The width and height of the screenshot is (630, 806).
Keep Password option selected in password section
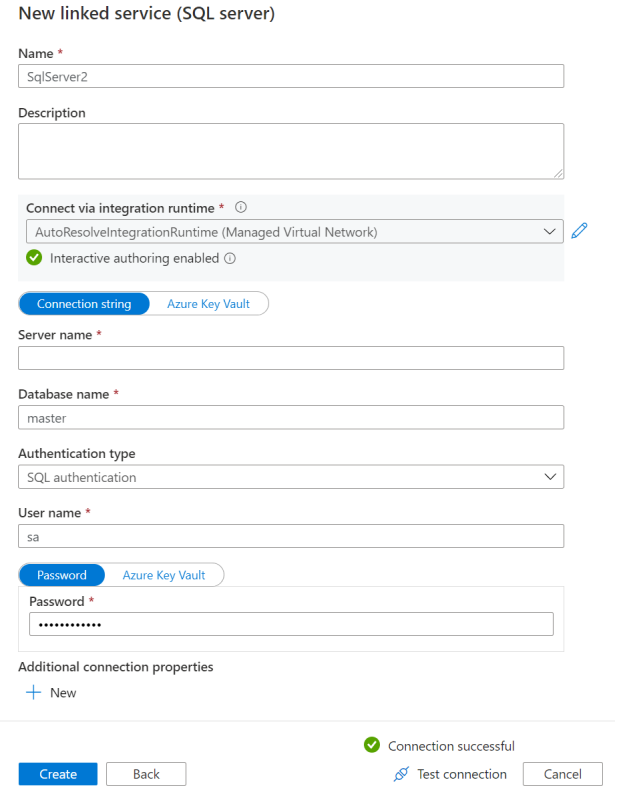pyautogui.click(x=61, y=575)
